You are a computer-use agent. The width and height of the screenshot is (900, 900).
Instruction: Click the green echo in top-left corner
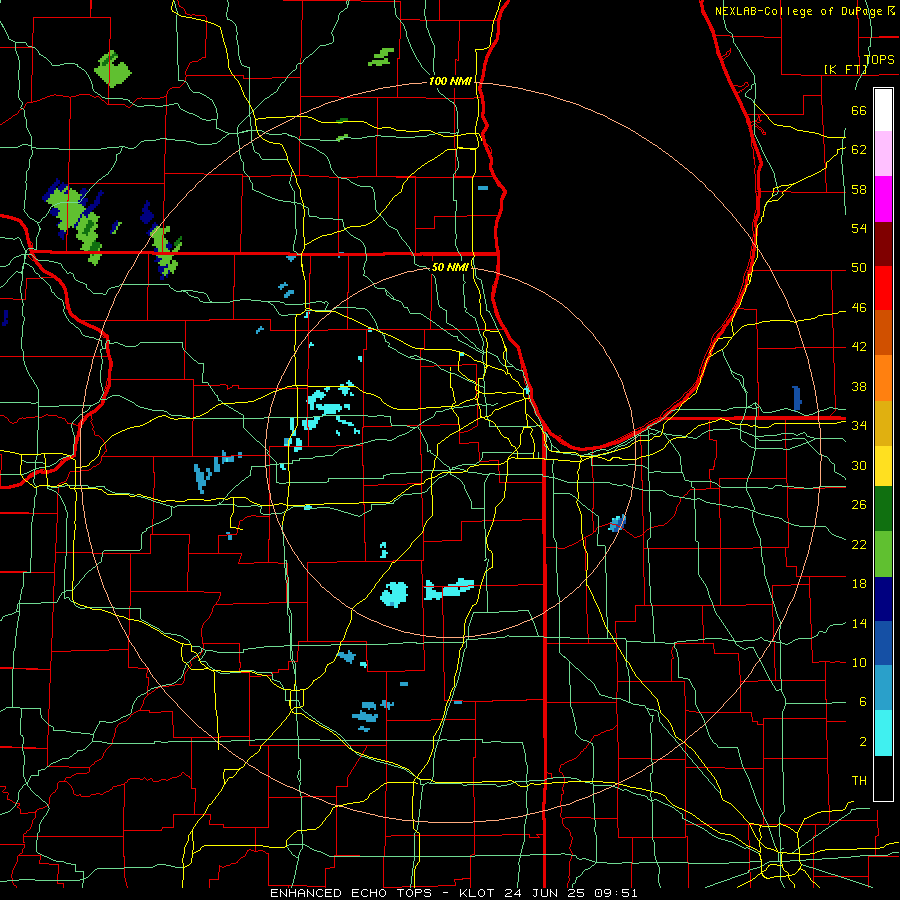coord(113,69)
